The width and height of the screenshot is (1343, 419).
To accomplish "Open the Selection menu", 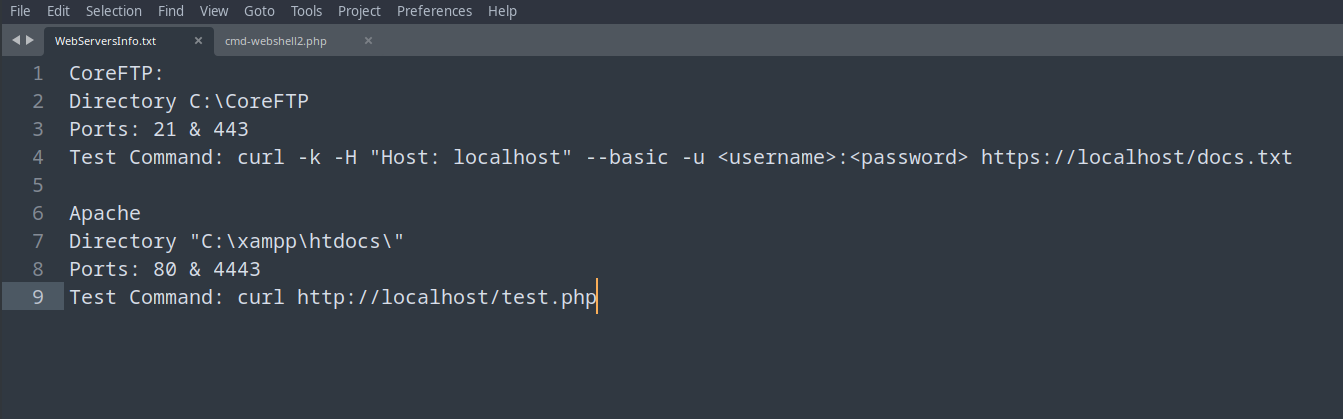I will 114,11.
